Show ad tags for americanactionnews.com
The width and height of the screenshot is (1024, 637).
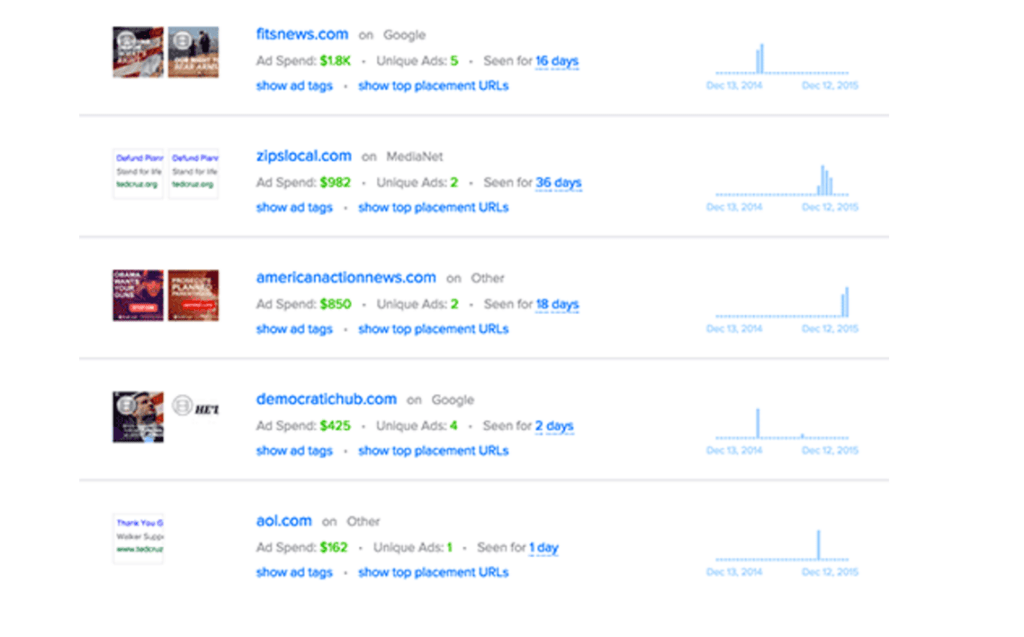click(x=294, y=329)
